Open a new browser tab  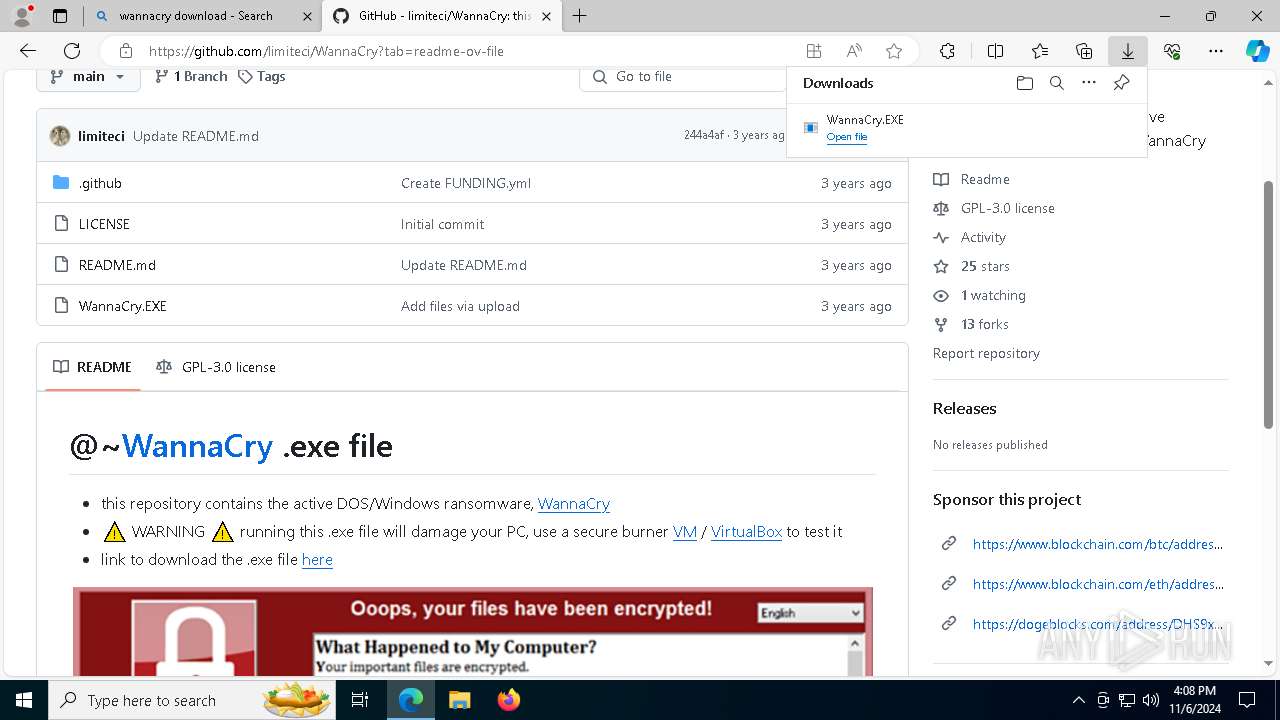[579, 16]
